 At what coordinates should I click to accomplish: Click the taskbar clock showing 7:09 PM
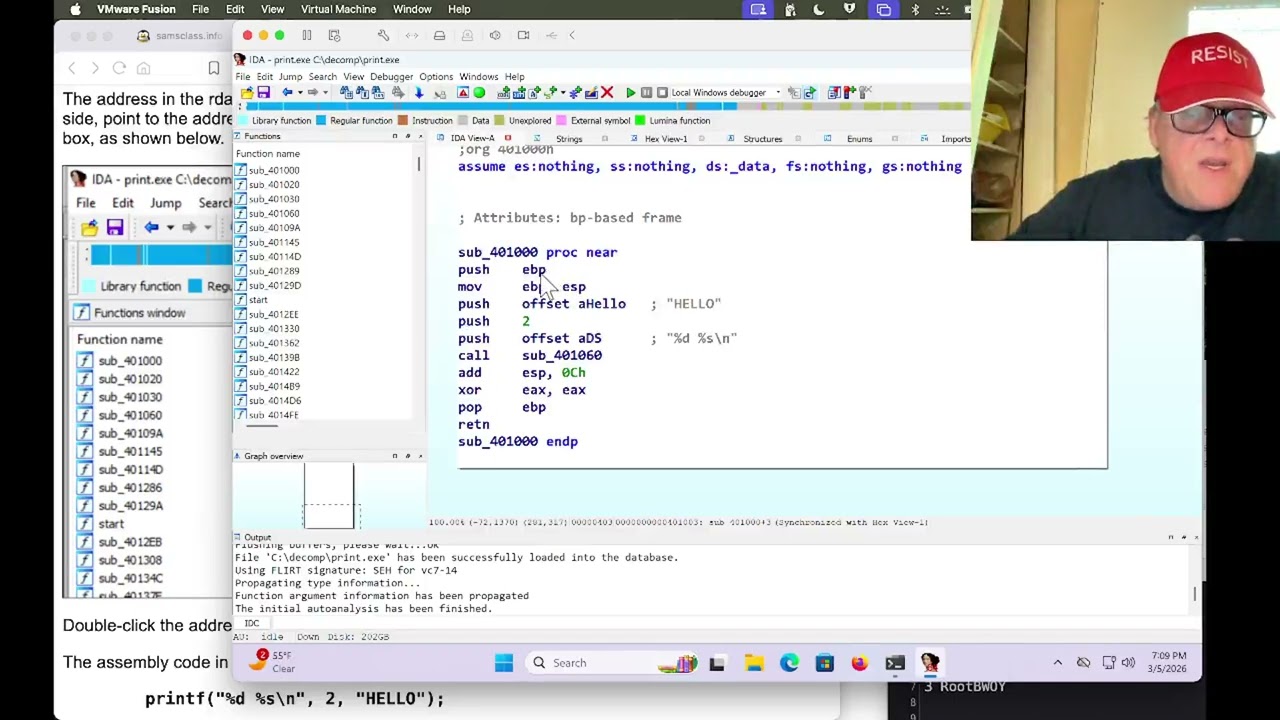pyautogui.click(x=1169, y=662)
